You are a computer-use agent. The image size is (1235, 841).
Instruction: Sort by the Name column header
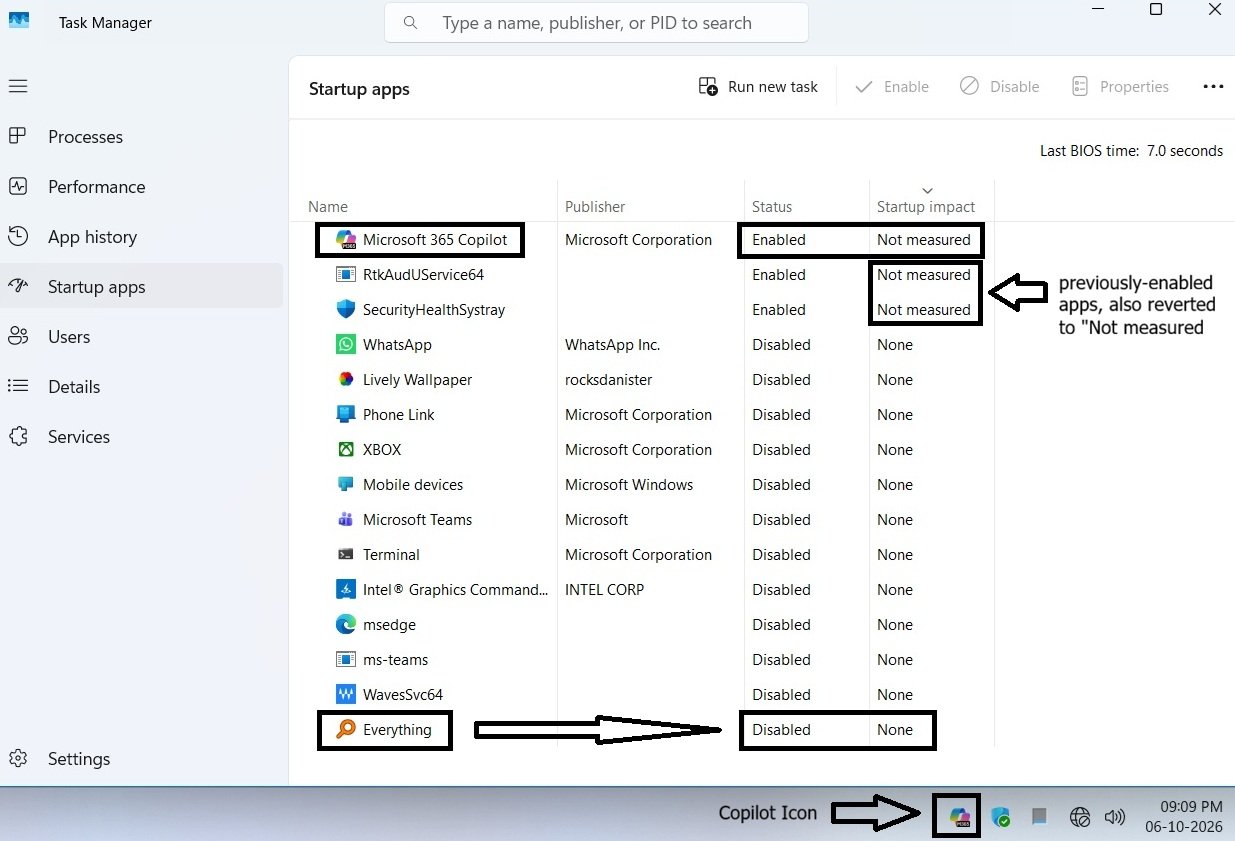tap(328, 207)
